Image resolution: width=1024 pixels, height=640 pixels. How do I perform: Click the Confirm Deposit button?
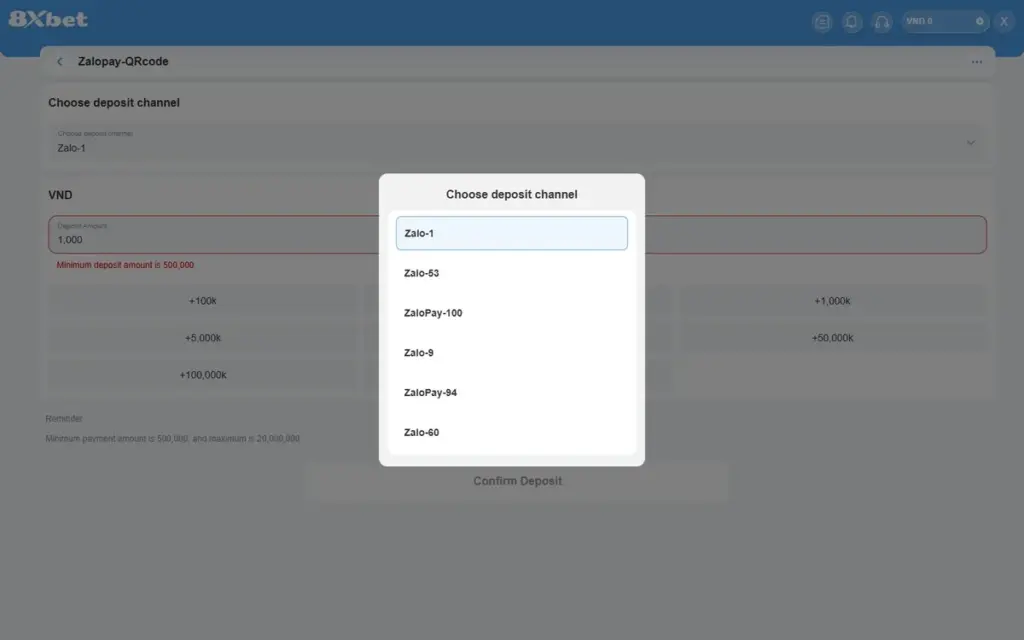pos(517,481)
